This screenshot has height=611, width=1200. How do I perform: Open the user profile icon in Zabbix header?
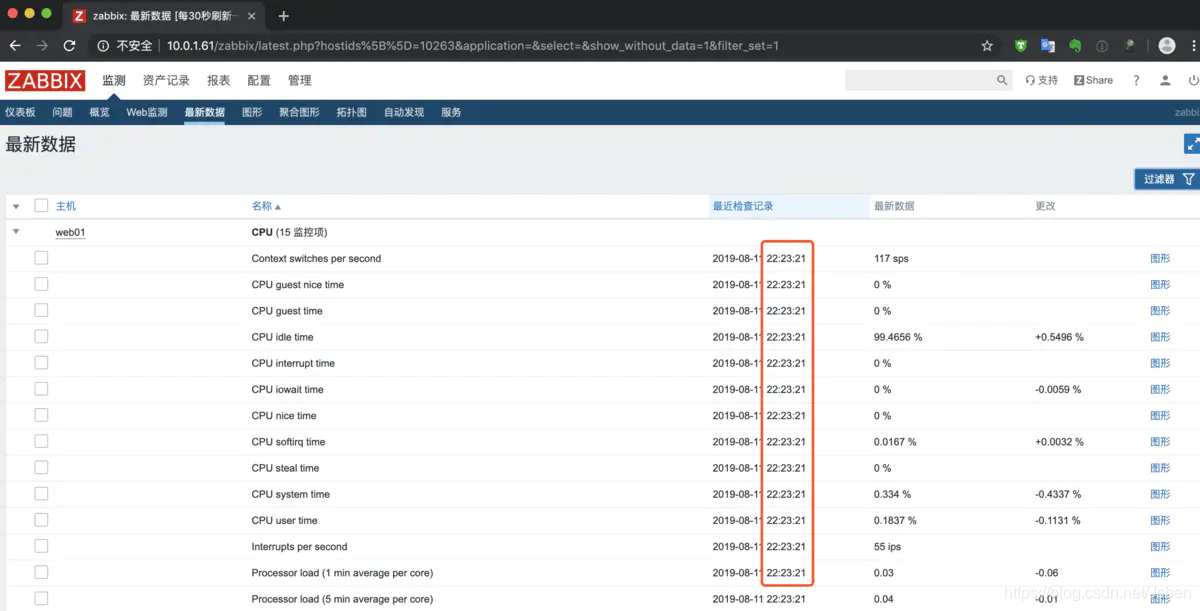click(x=1165, y=81)
